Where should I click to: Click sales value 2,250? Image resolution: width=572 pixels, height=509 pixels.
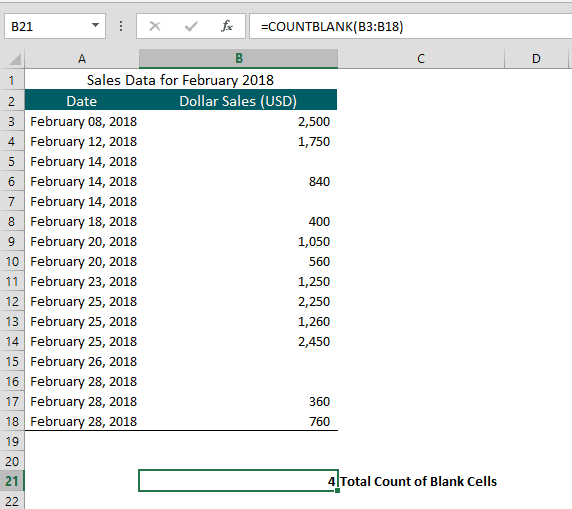314,301
